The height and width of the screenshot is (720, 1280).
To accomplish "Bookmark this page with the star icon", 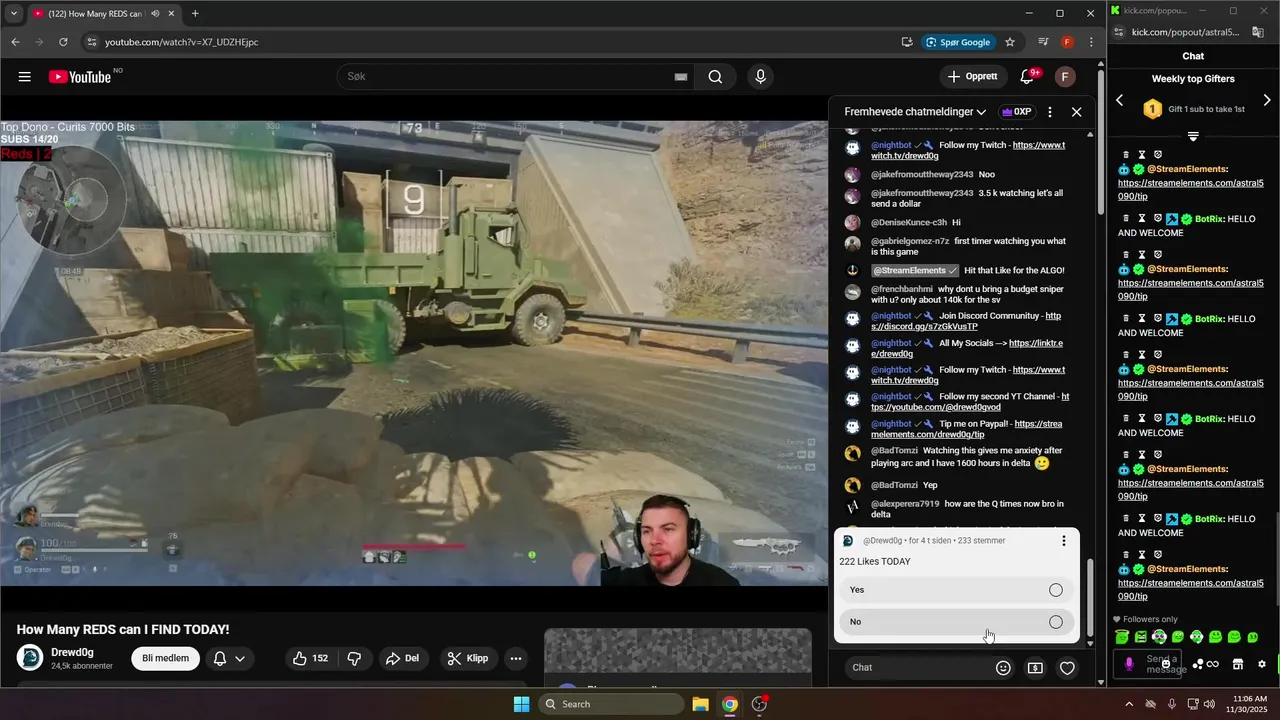I will [x=1010, y=42].
